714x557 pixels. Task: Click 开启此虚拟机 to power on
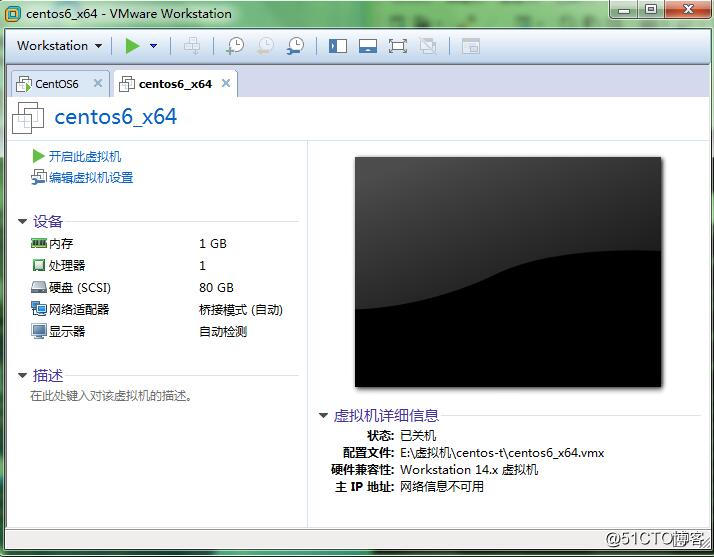[85, 156]
